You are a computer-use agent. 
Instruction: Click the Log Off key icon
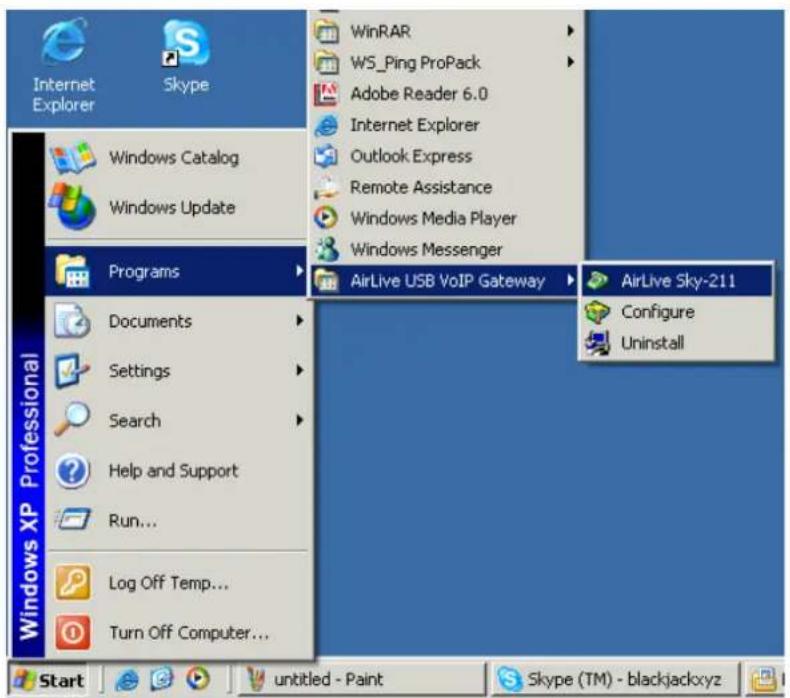coord(73,583)
